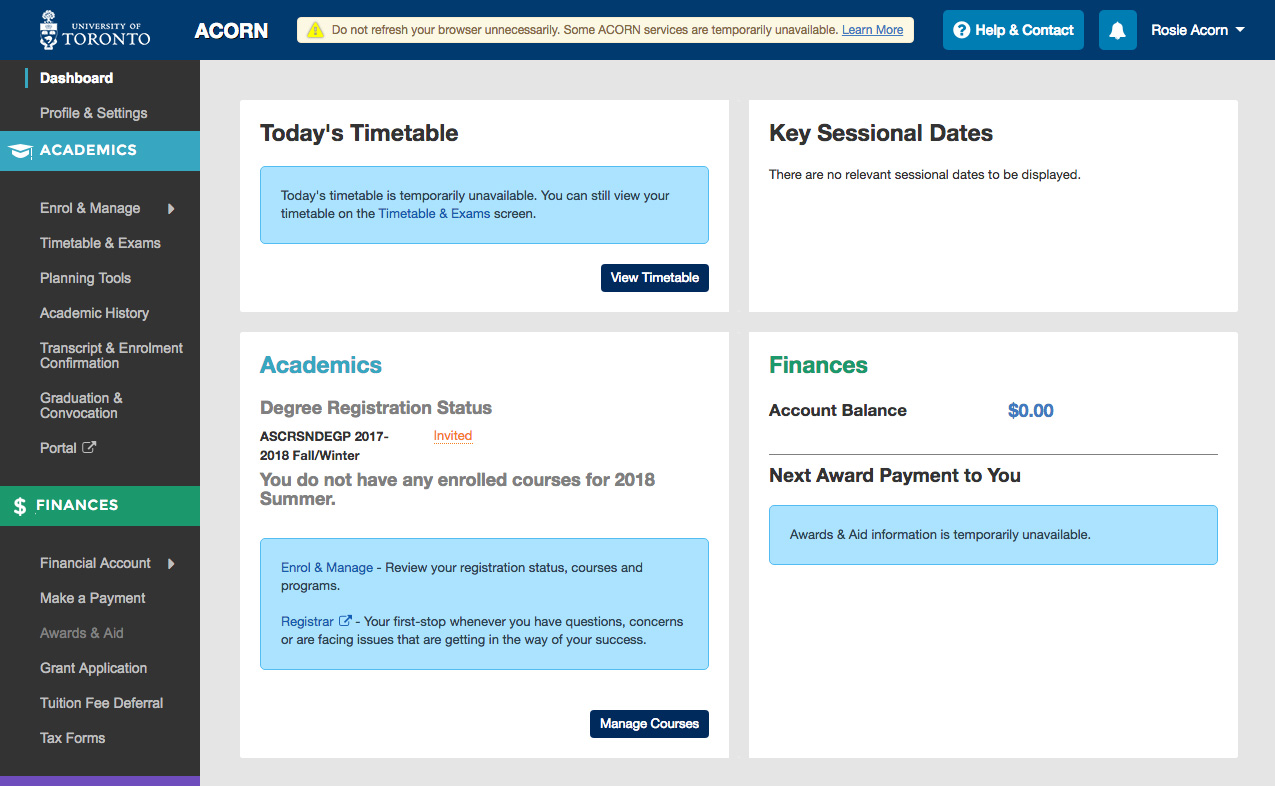Follow the Learn More link in banner
Screen dimensions: 1275x786
coord(872,30)
